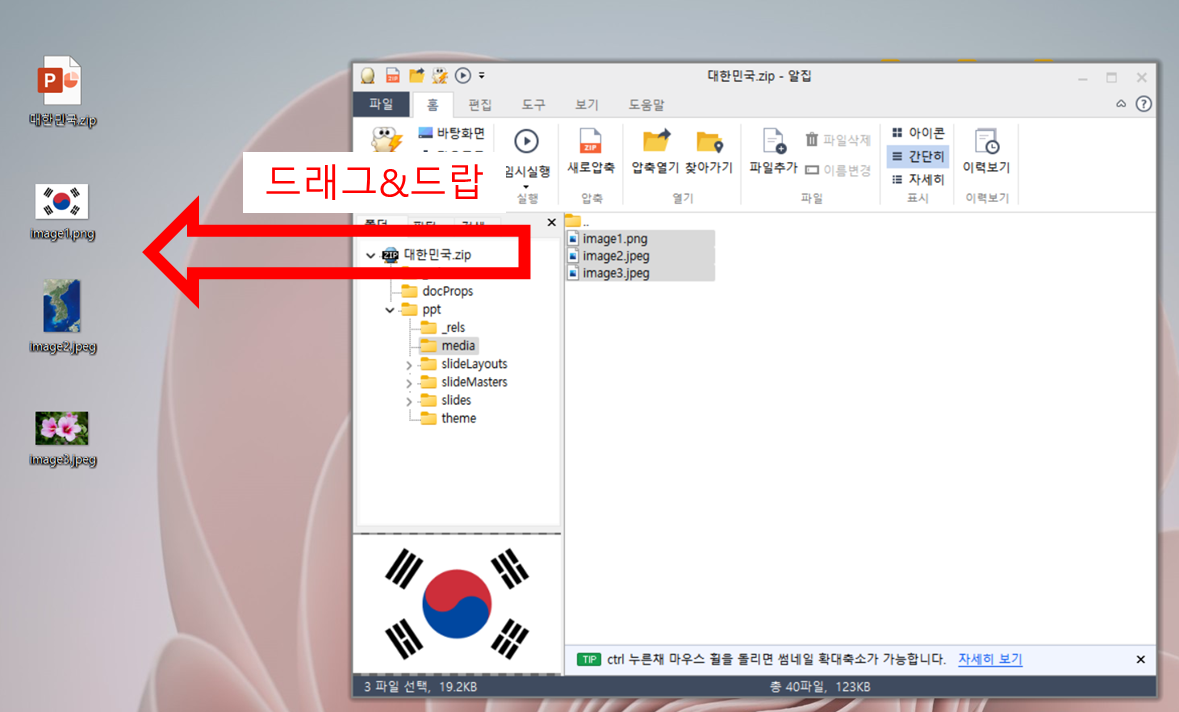Viewport: 1179px width, 712px height.
Task: Switch to the 홈 ribbon tab
Action: (x=432, y=105)
